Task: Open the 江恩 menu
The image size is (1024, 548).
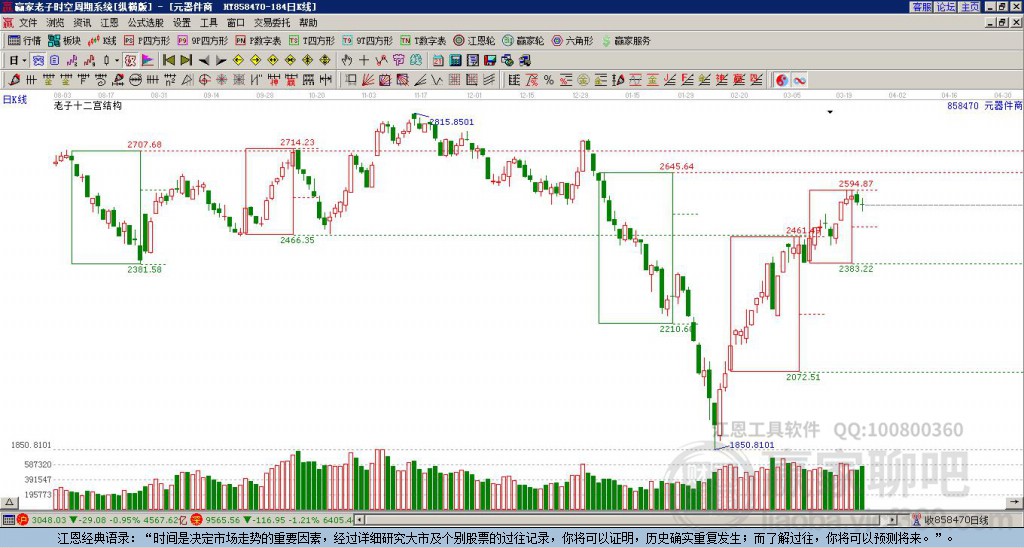Action: pos(109,23)
